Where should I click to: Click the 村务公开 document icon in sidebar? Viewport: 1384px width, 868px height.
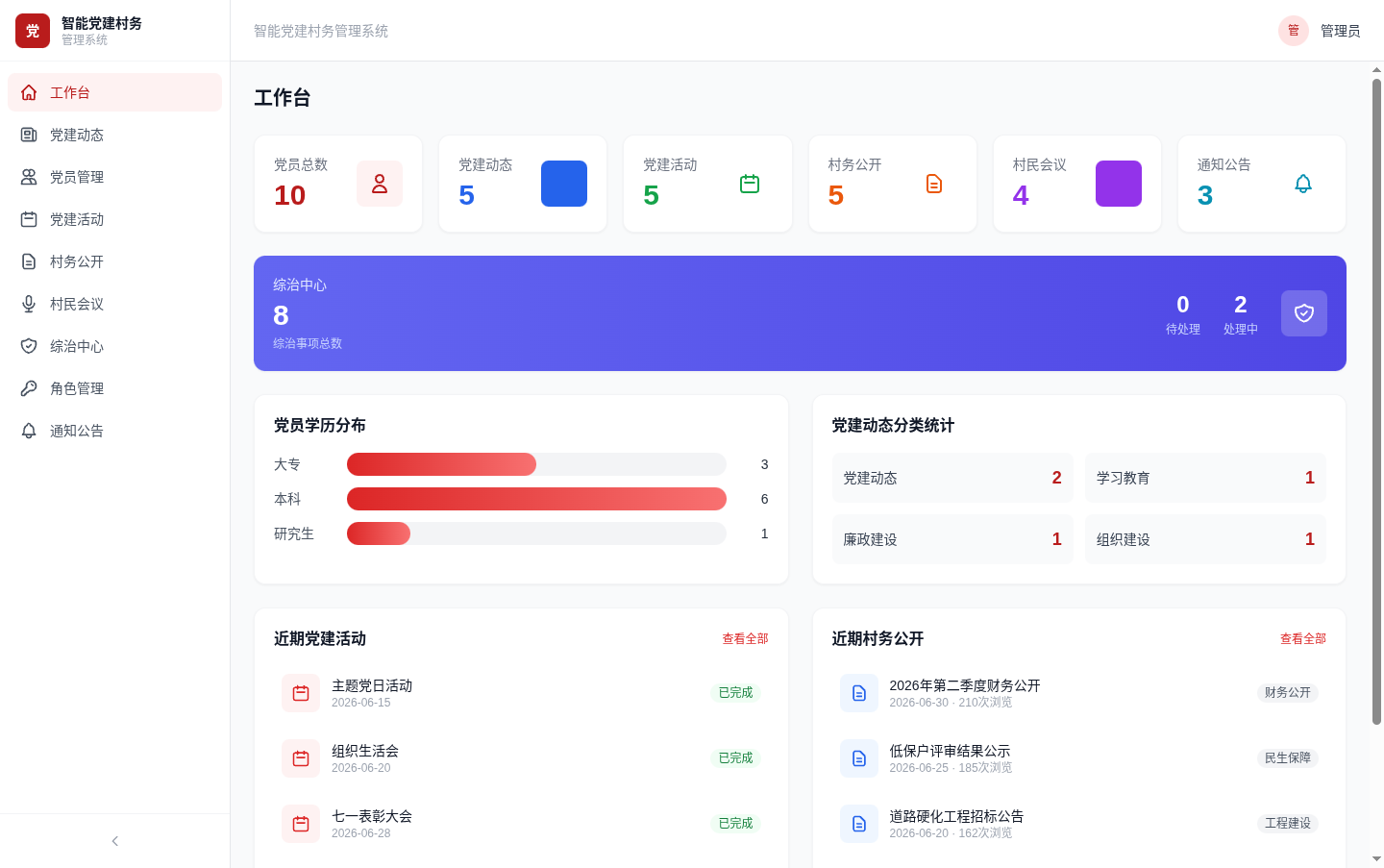(29, 261)
